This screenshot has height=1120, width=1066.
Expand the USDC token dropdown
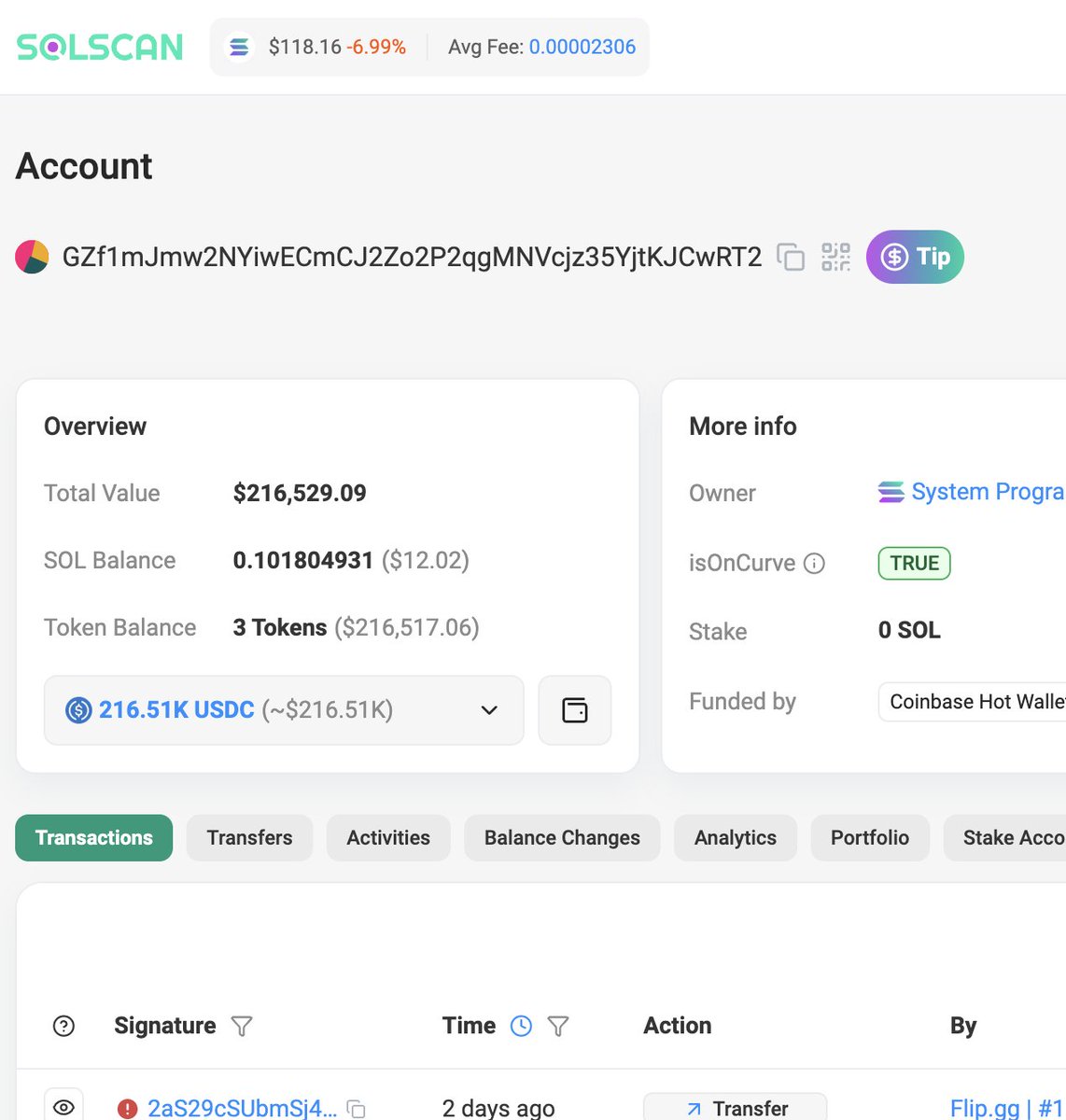tap(284, 710)
